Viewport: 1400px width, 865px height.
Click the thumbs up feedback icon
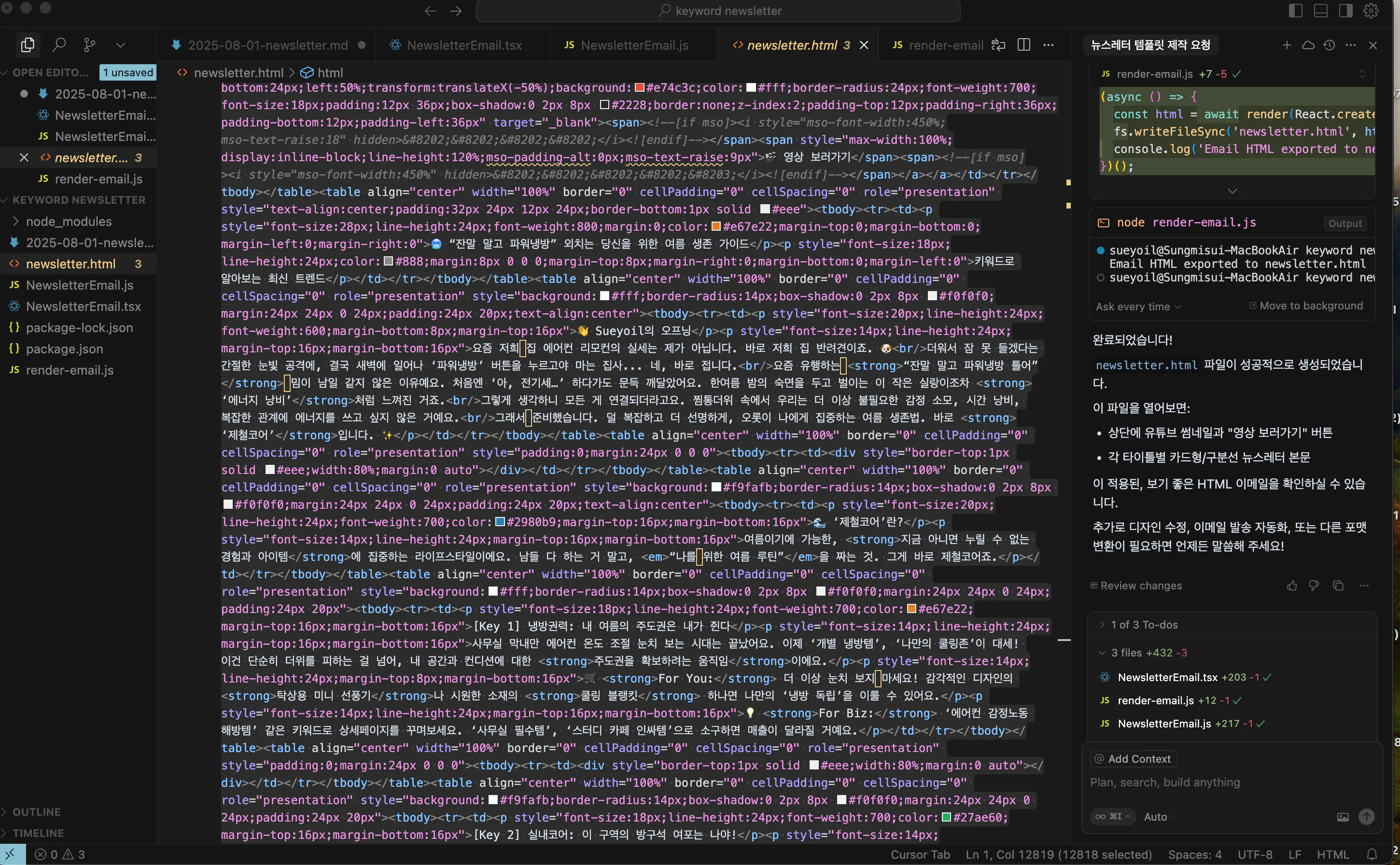(1292, 585)
